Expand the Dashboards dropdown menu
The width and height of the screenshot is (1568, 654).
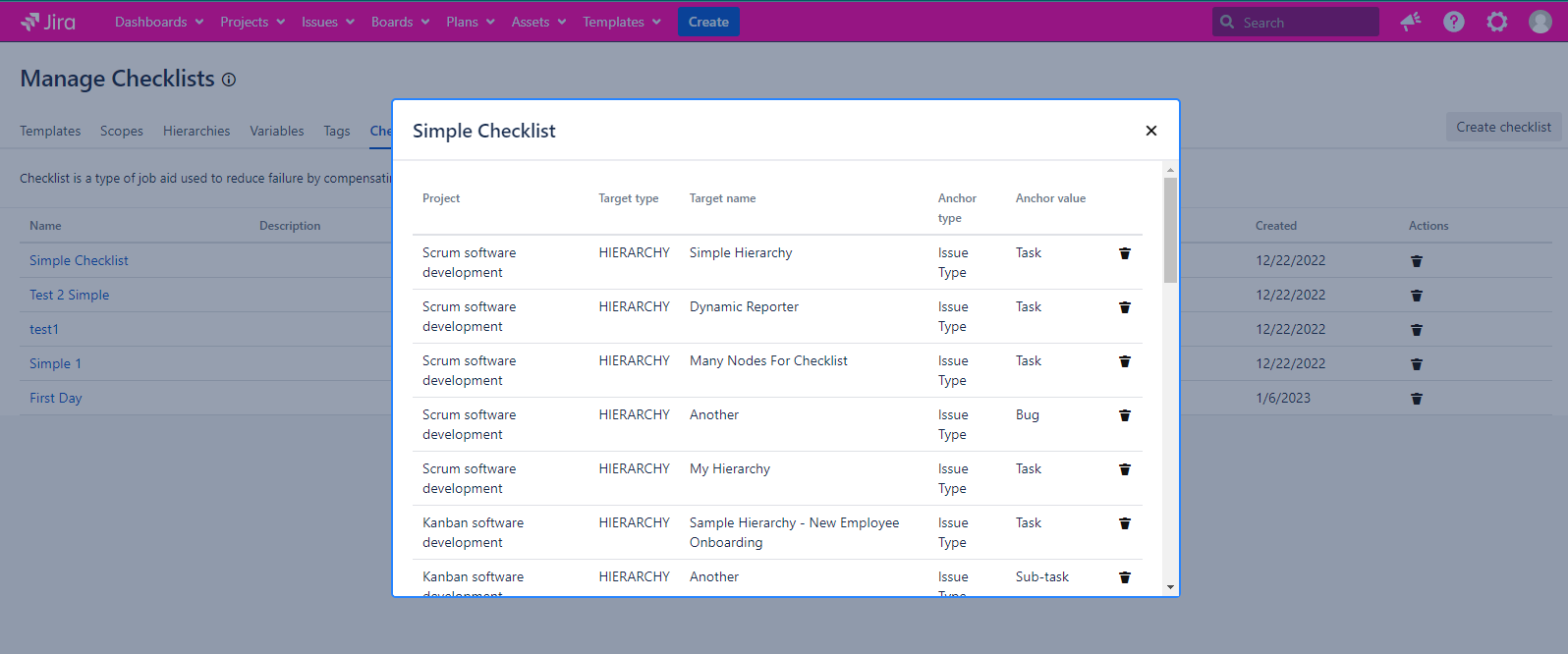pos(159,22)
